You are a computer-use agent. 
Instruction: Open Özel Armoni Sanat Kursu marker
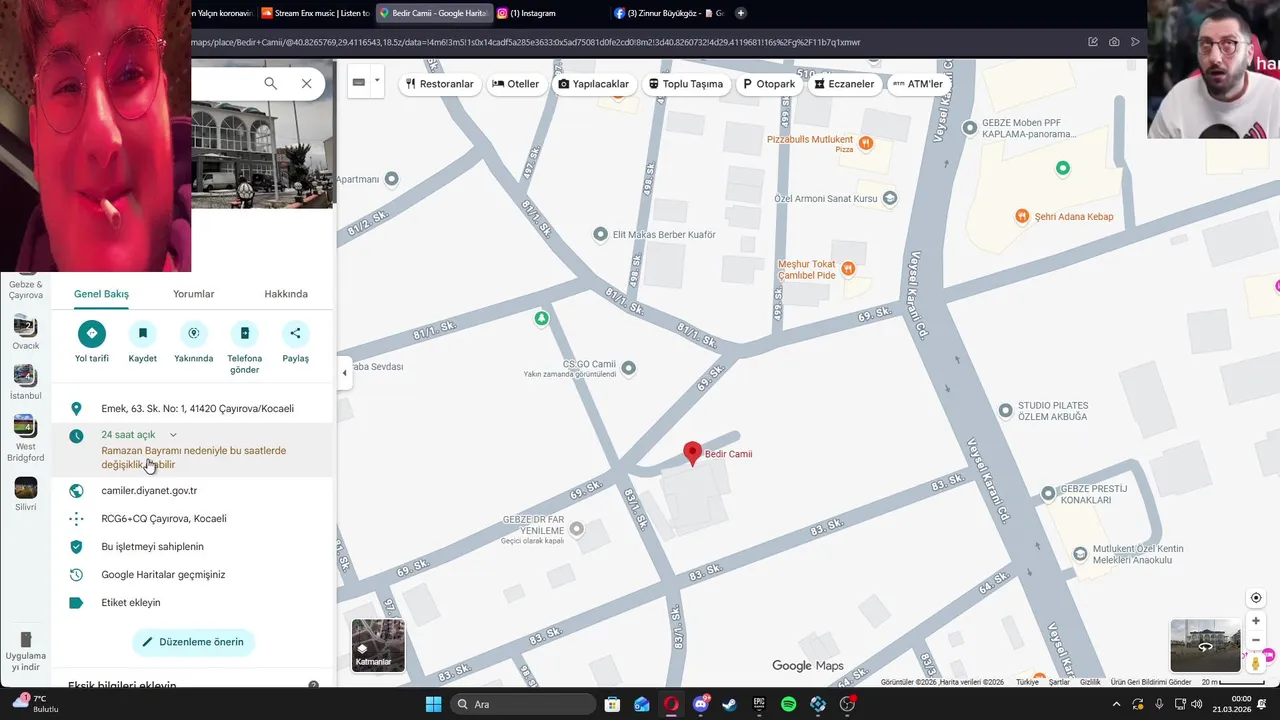coord(890,198)
